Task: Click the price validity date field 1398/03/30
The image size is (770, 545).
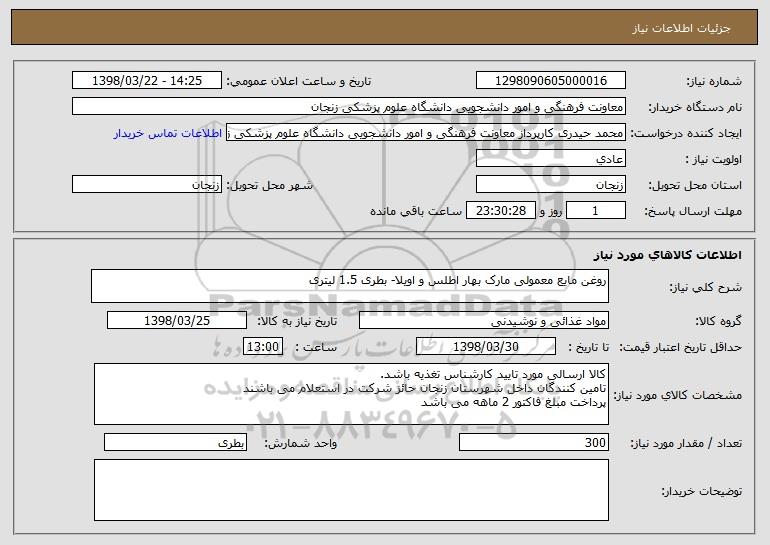Action: [x=486, y=347]
